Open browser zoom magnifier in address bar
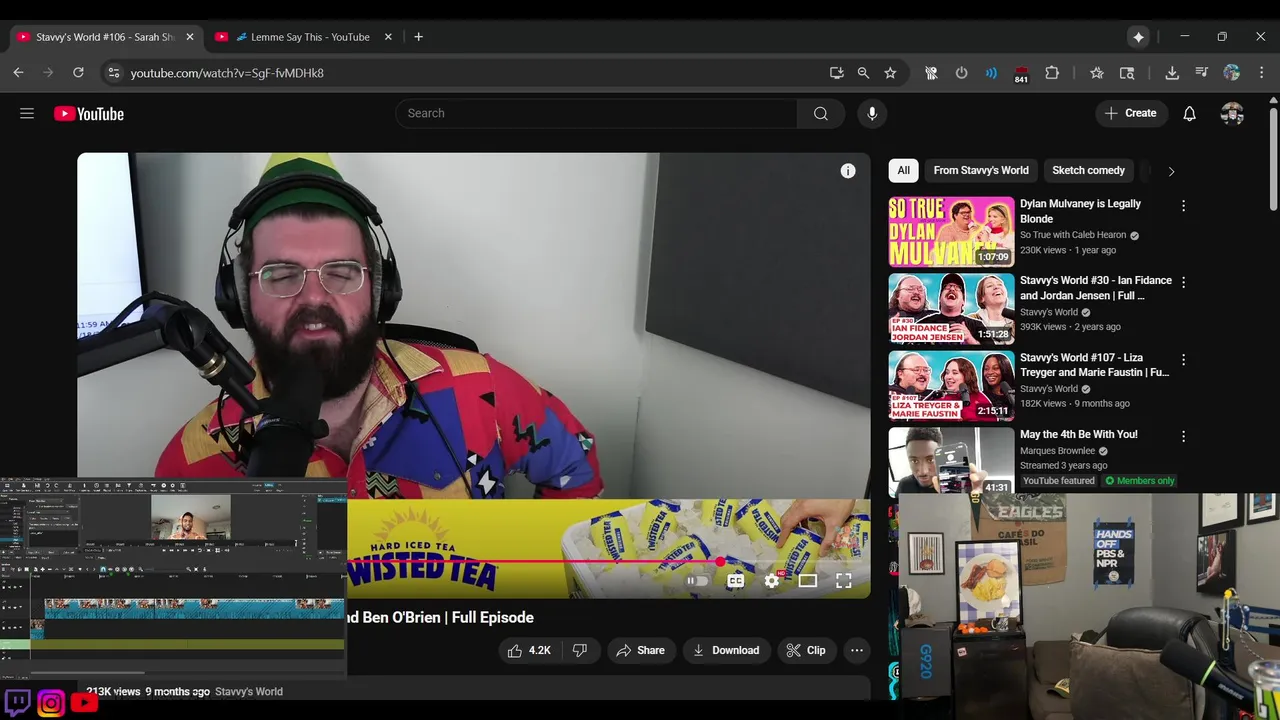 coord(863,73)
